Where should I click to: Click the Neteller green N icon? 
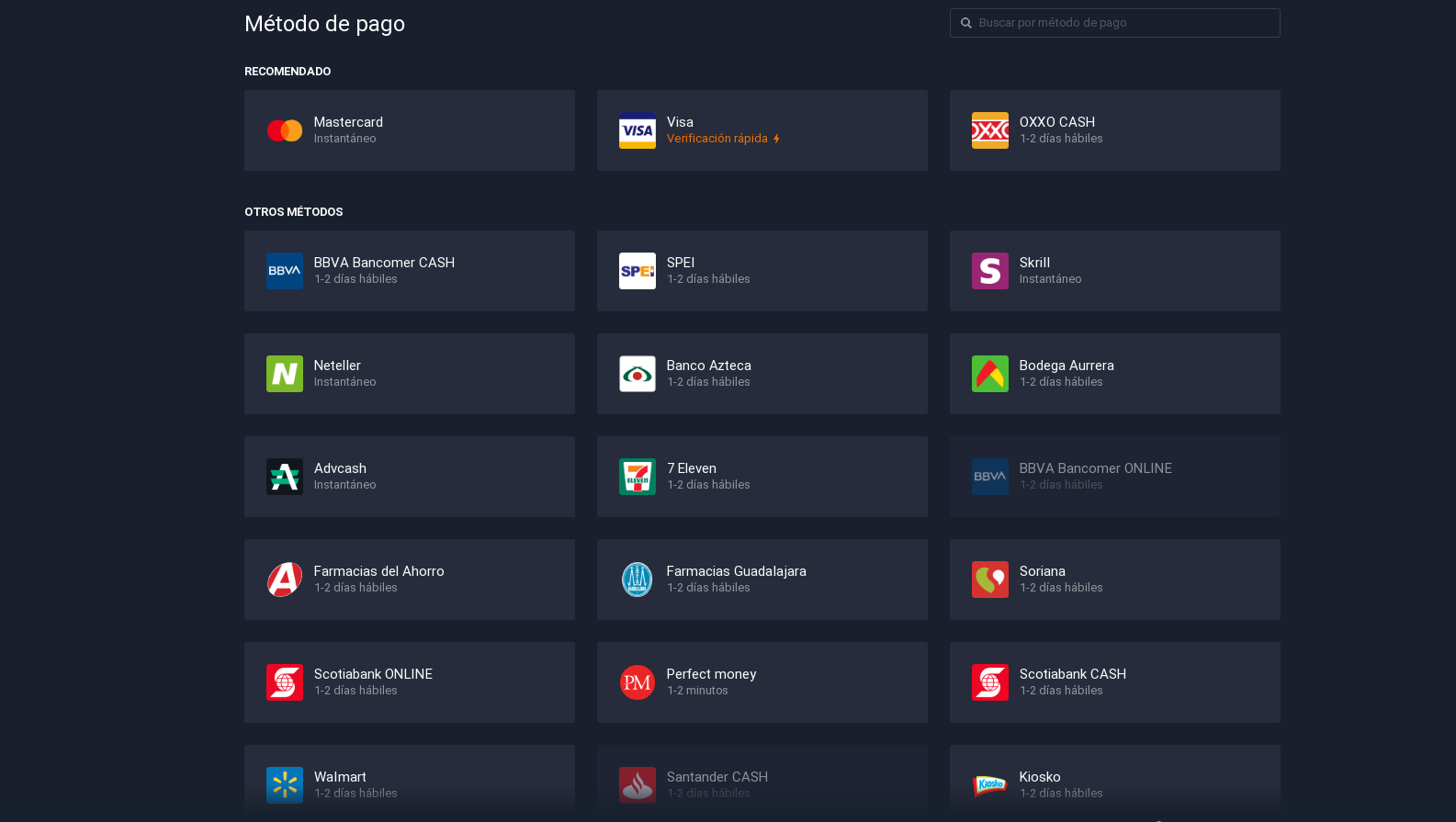(285, 374)
